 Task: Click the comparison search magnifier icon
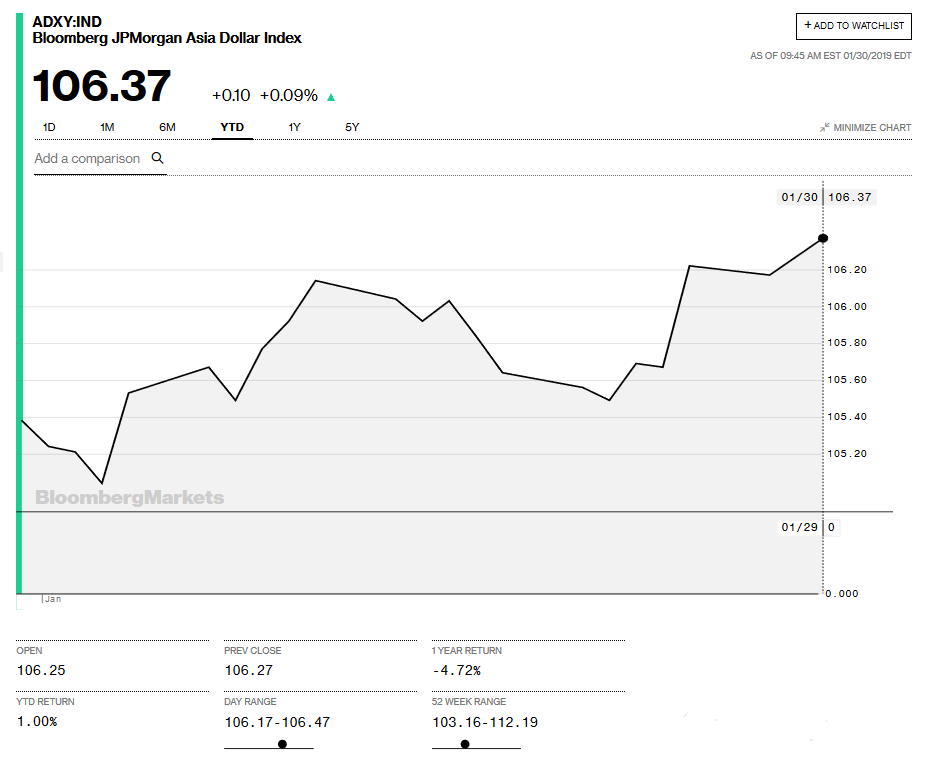157,158
